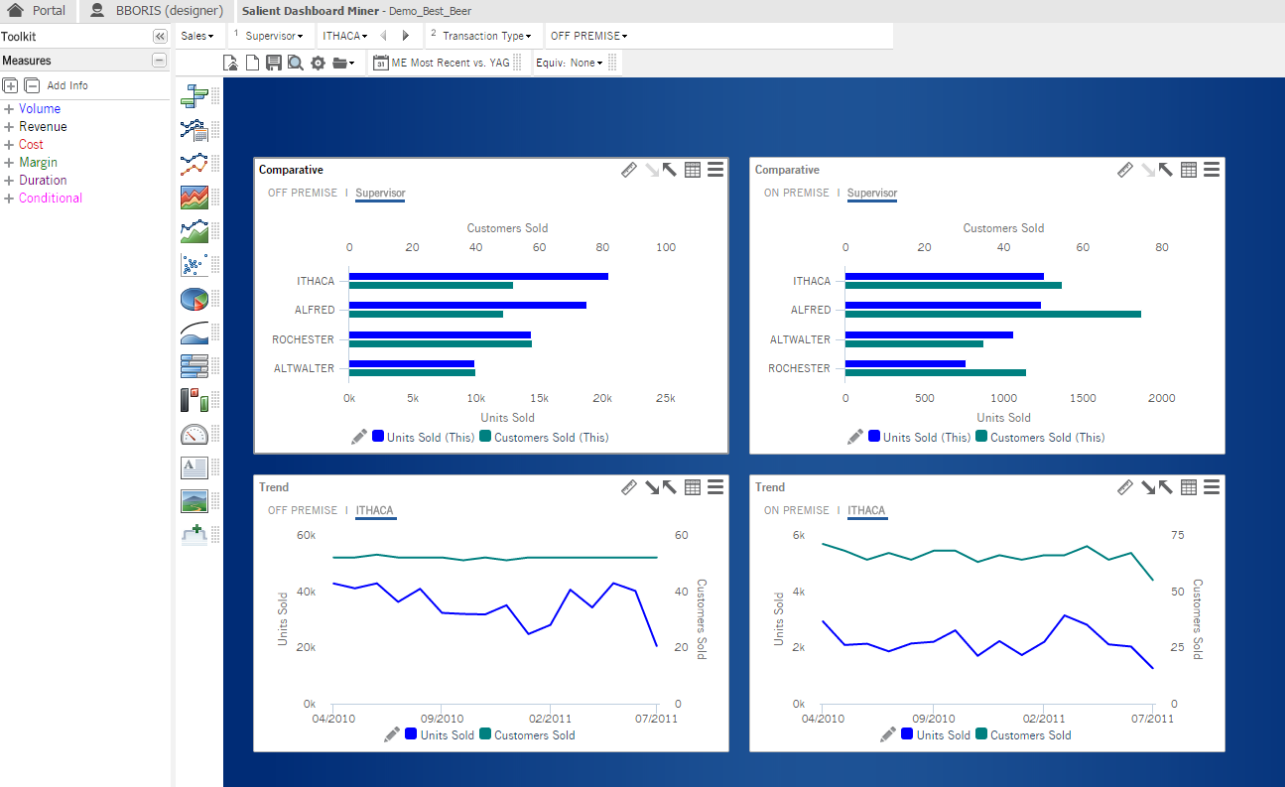Expand the Volume measure tree item
1285x787 pixels.
click(9, 109)
